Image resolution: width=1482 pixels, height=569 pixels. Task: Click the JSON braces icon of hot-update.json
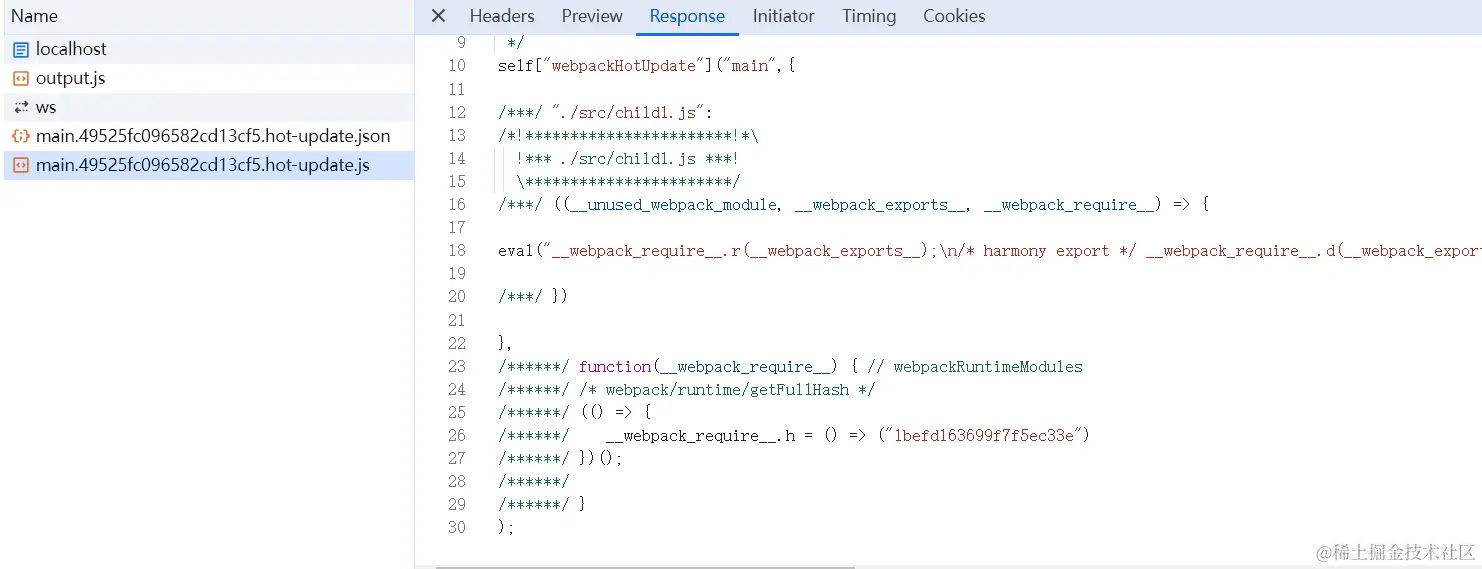pos(21,136)
